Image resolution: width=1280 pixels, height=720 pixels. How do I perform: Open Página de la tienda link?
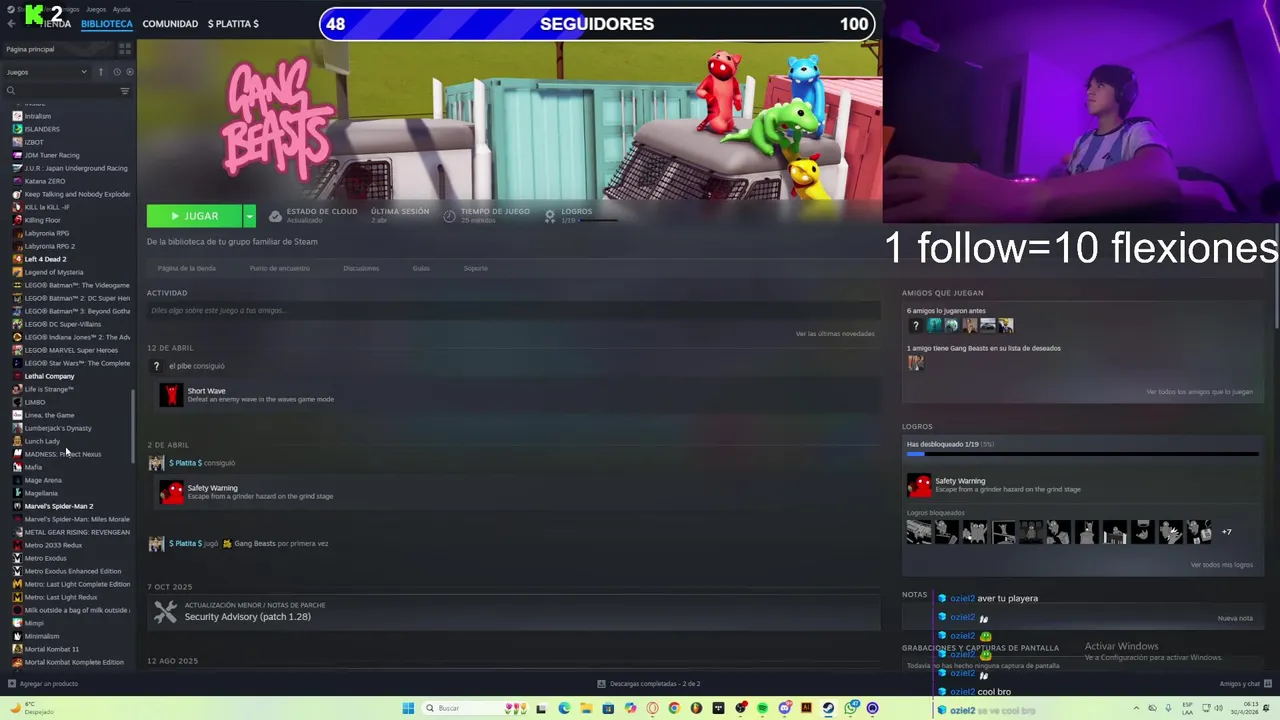point(186,268)
